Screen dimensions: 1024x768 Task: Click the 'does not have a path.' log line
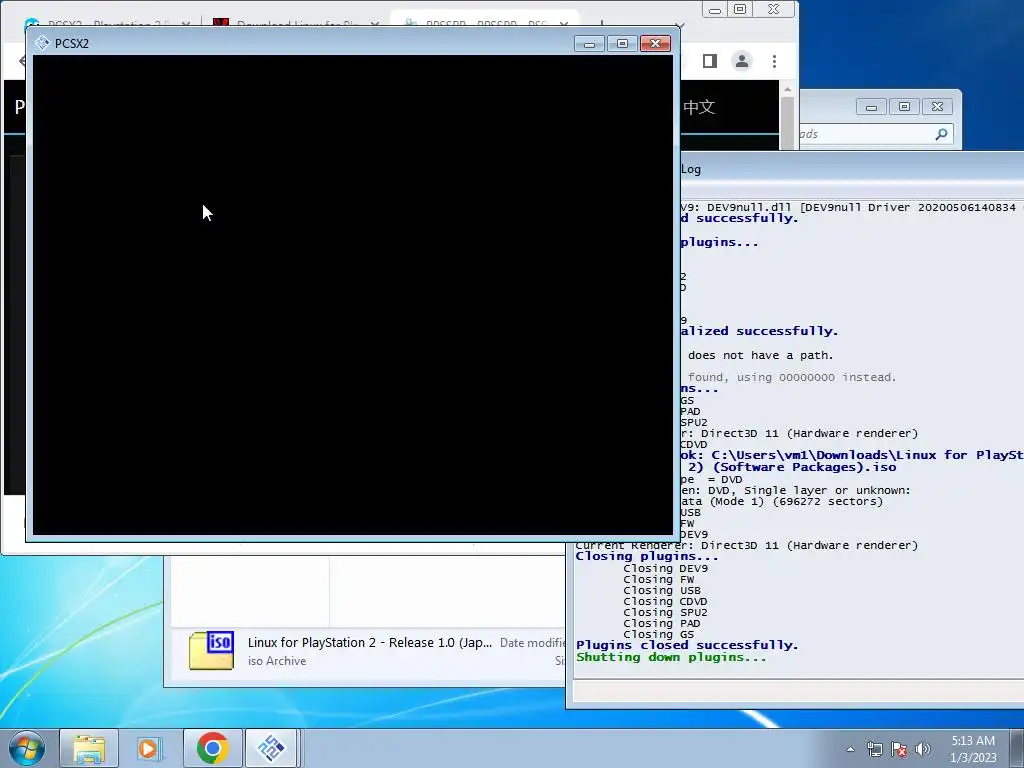(x=760, y=355)
